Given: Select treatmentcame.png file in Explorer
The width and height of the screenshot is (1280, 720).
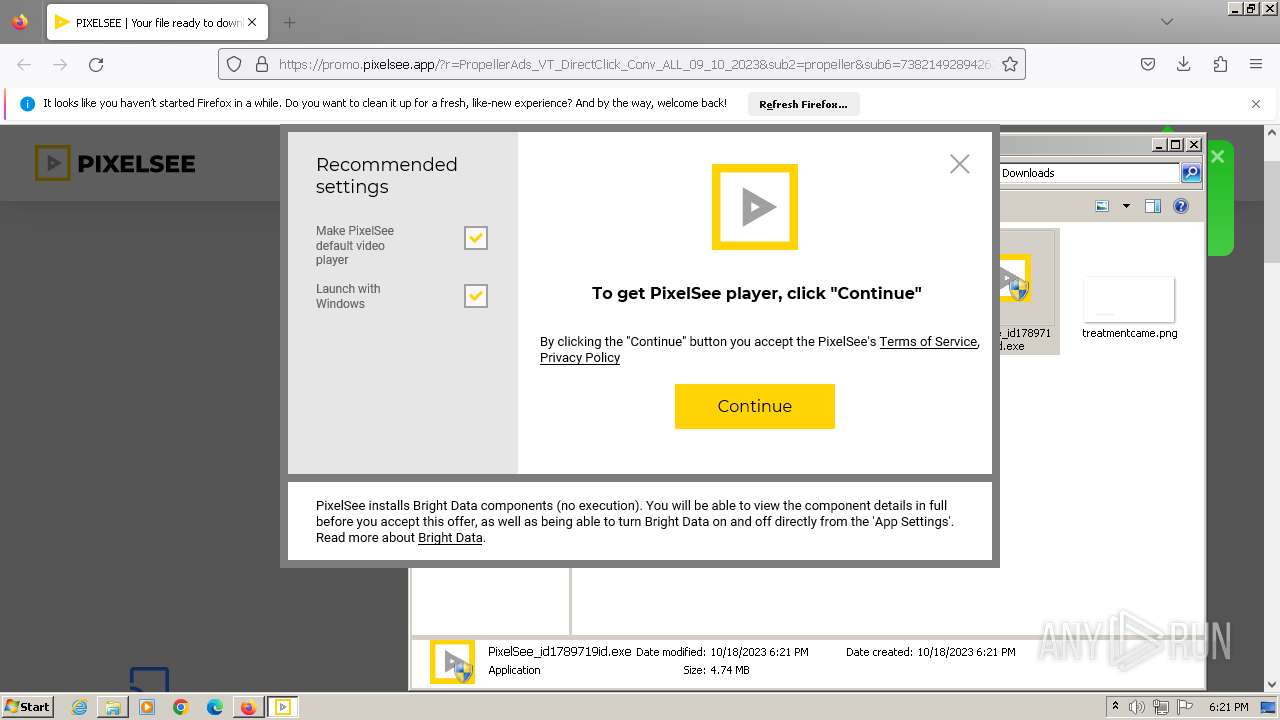Looking at the screenshot, I should point(1129,309).
